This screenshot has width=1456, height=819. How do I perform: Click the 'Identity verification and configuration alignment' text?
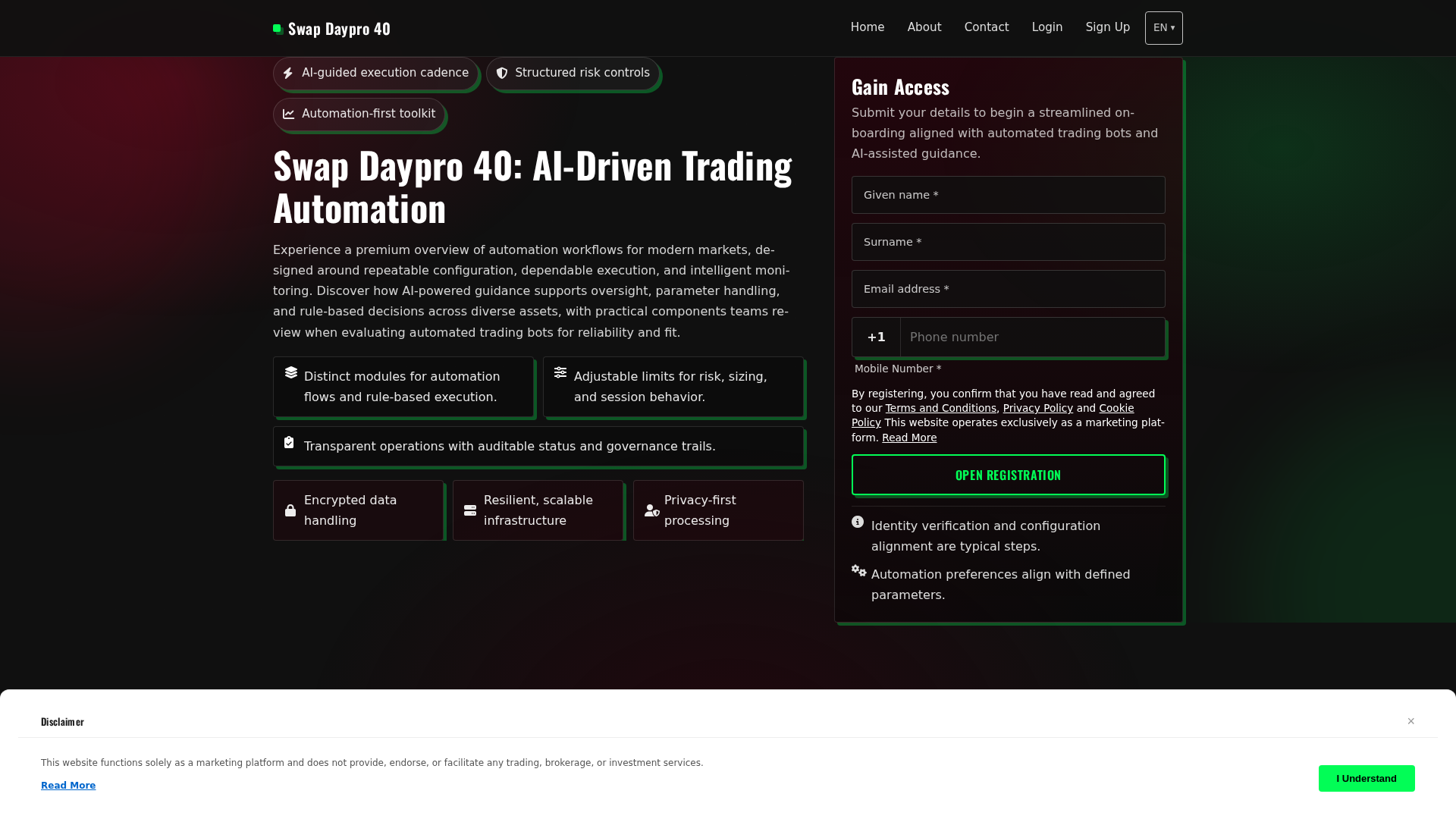(986, 536)
